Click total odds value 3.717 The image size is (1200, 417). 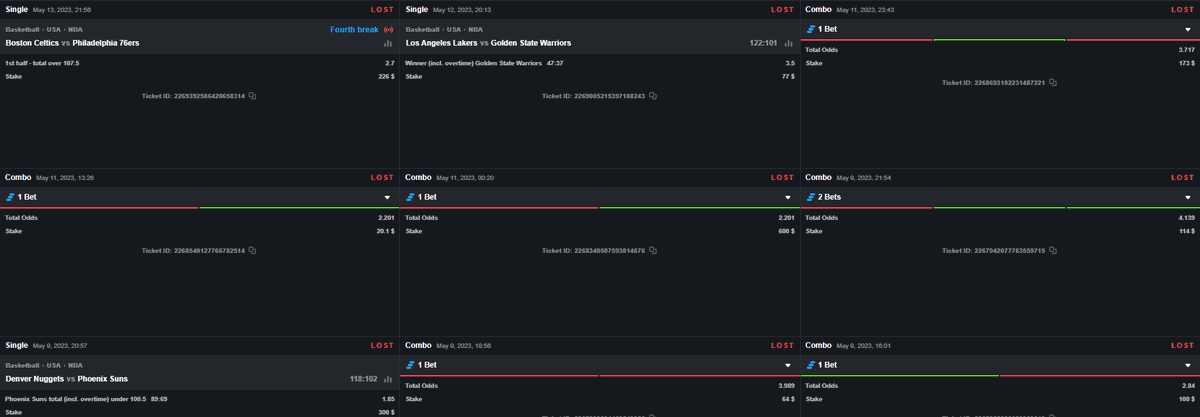[x=1187, y=49]
